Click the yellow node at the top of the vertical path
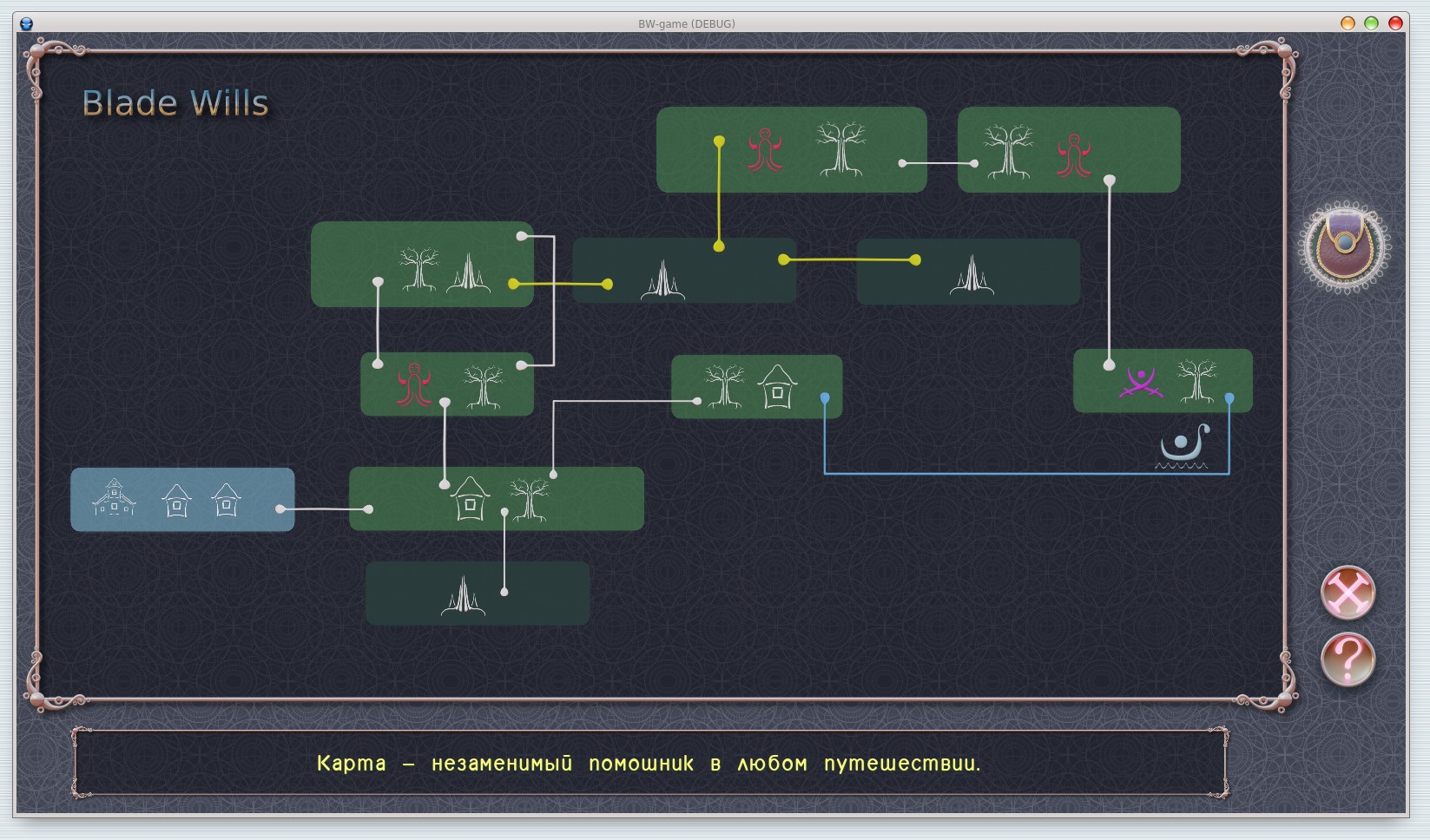The image size is (1430, 840). pyautogui.click(x=719, y=141)
